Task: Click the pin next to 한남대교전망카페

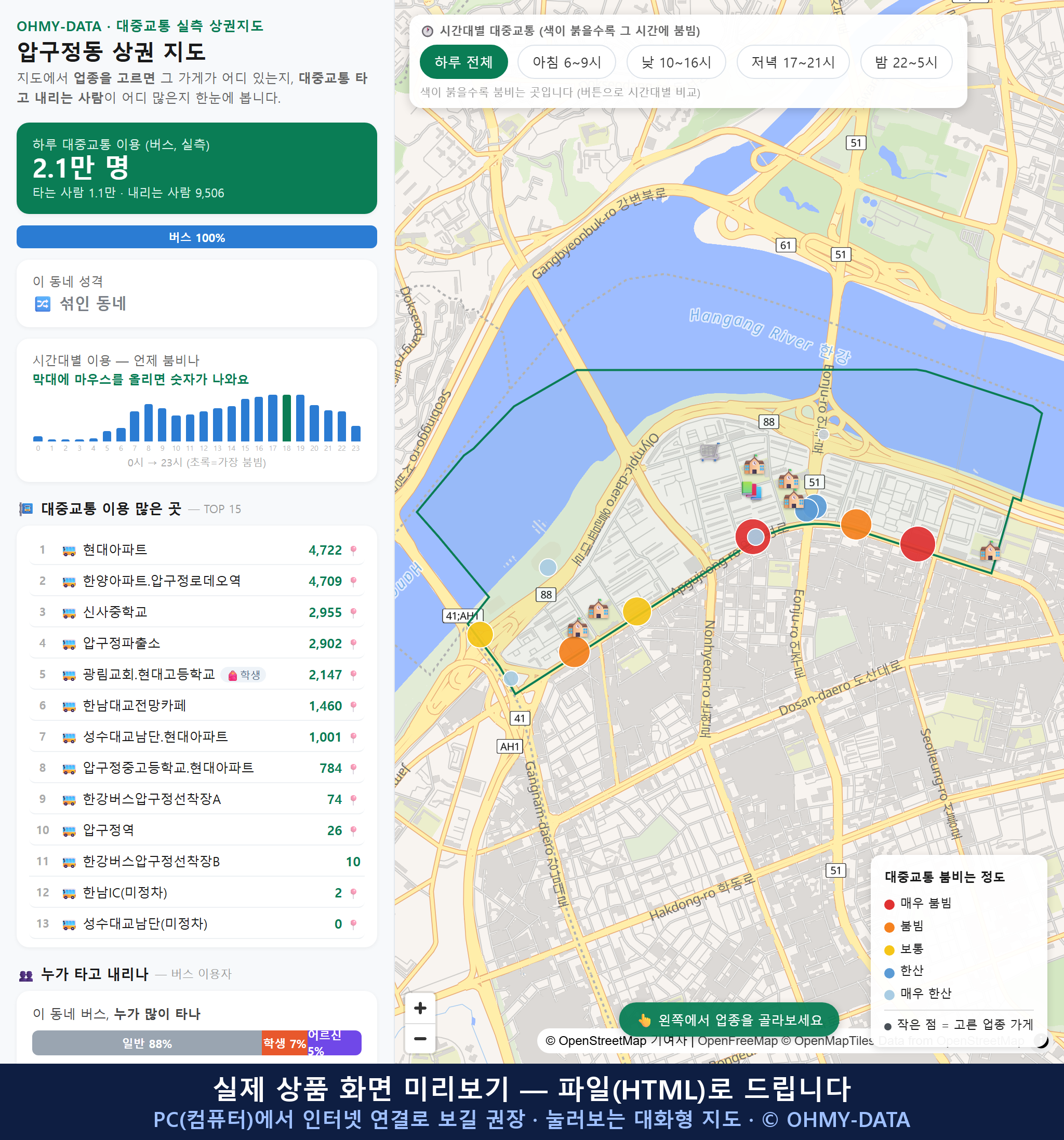Action: (x=353, y=706)
